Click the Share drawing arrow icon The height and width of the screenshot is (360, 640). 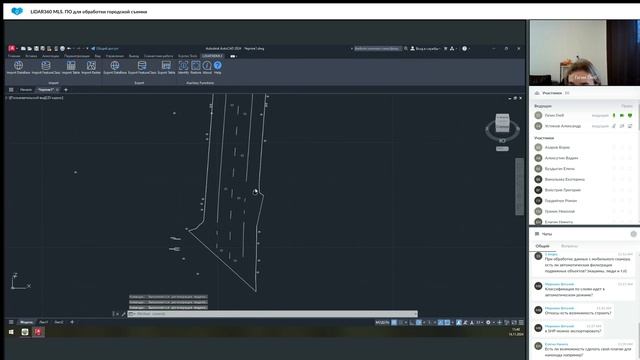[x=93, y=49]
